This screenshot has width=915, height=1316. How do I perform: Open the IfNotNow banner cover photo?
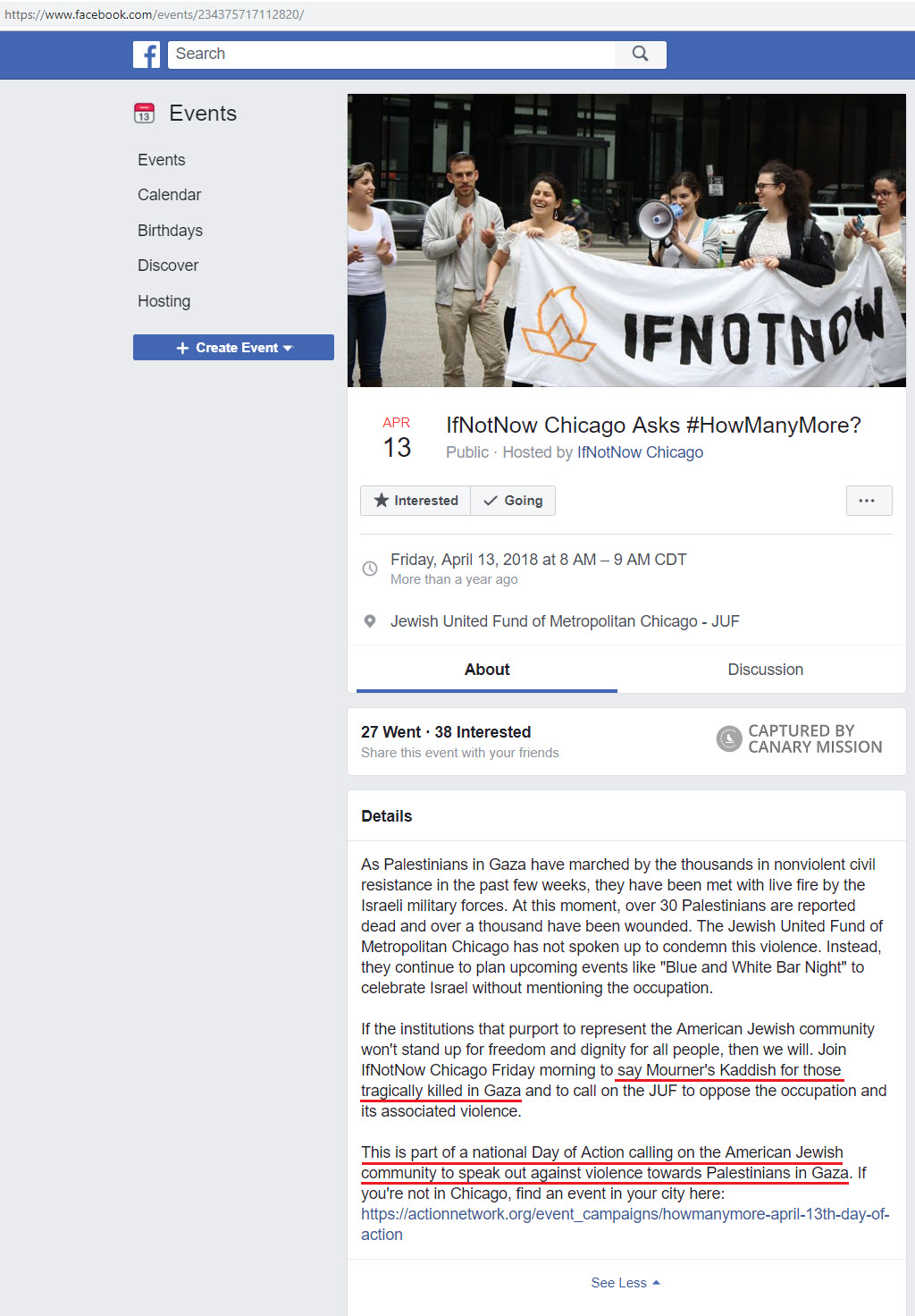pyautogui.click(x=626, y=240)
